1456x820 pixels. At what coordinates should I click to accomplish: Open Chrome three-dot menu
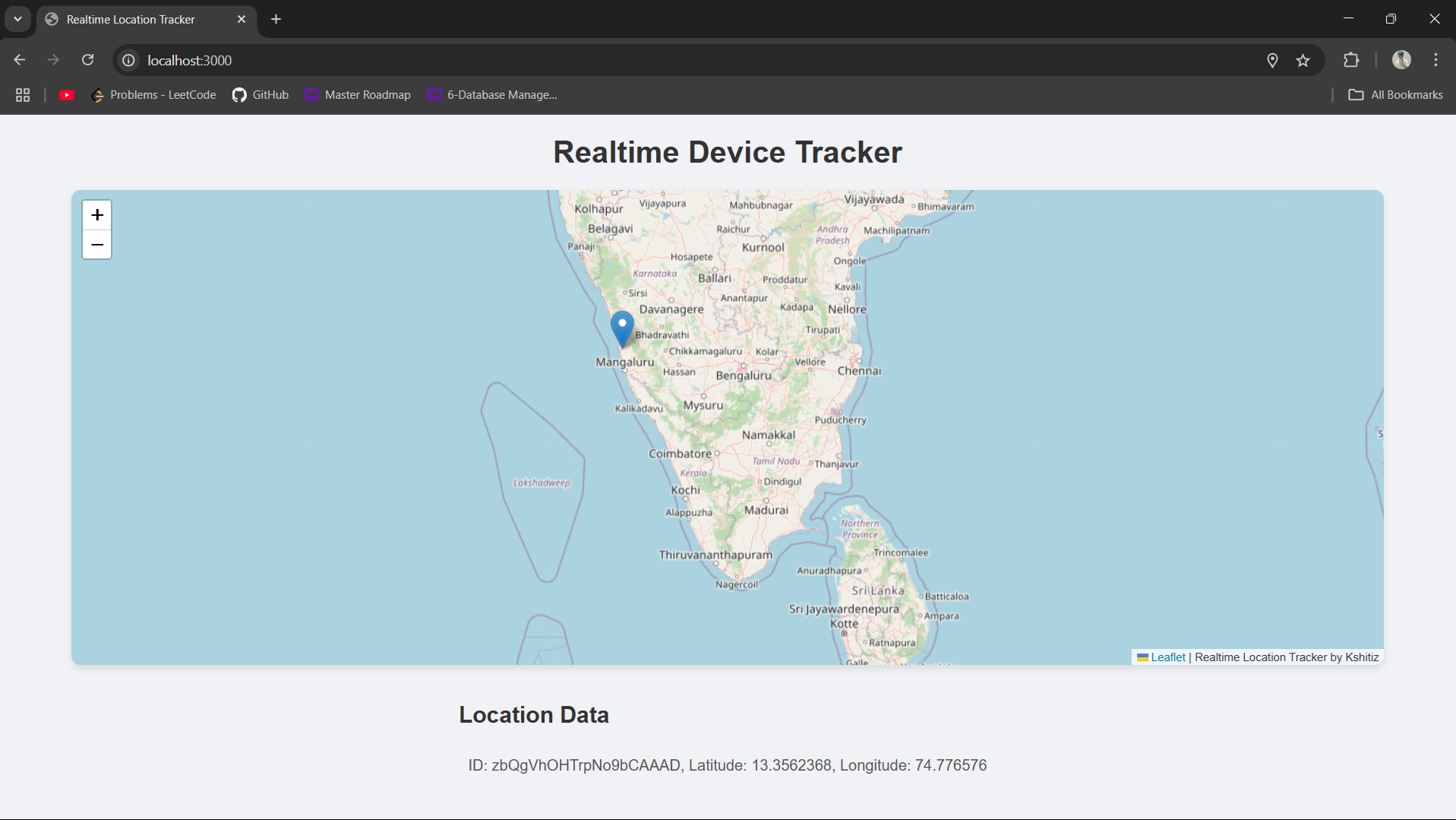[1435, 60]
